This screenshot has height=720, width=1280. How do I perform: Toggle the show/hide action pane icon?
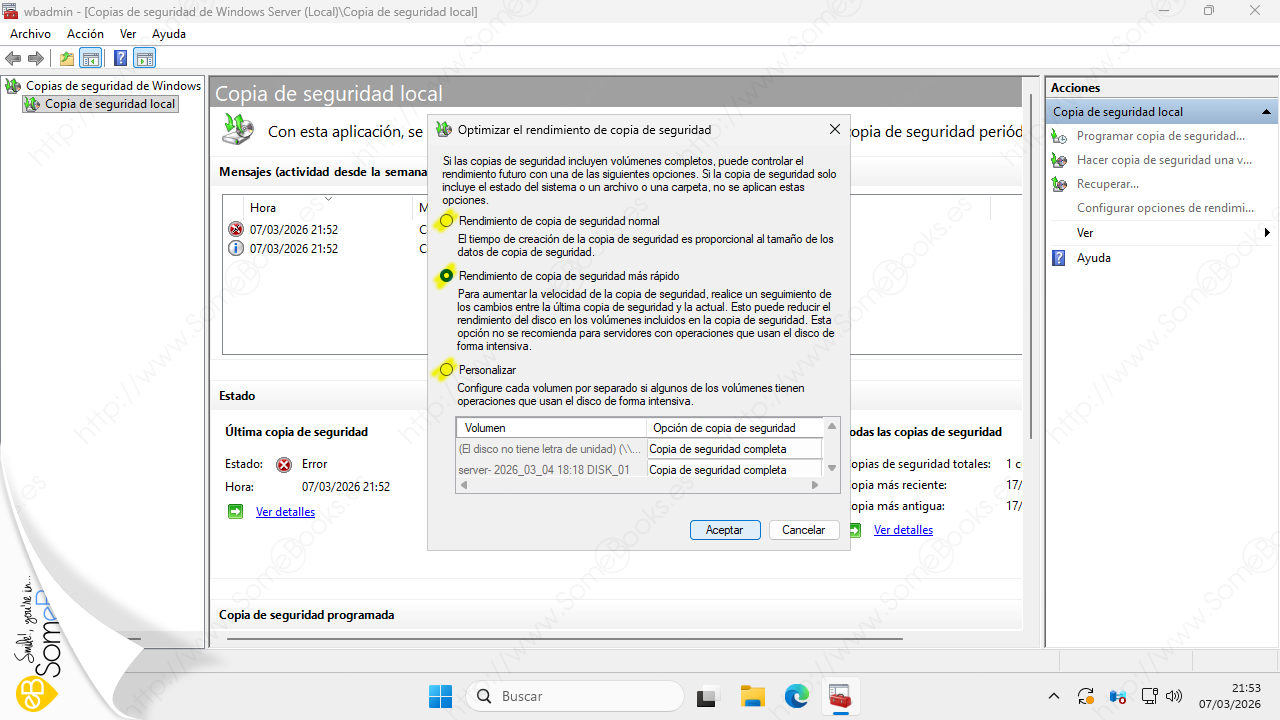[145, 58]
